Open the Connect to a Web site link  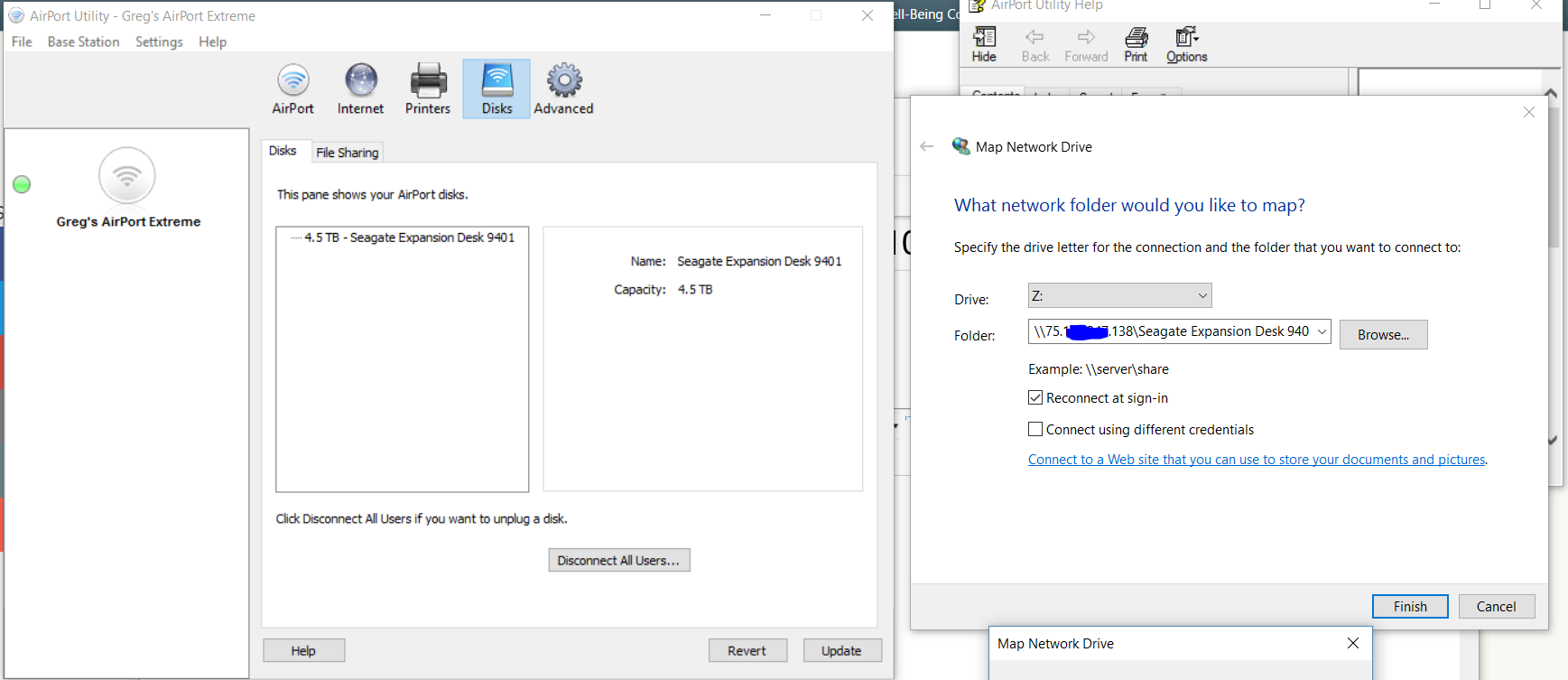1257,460
